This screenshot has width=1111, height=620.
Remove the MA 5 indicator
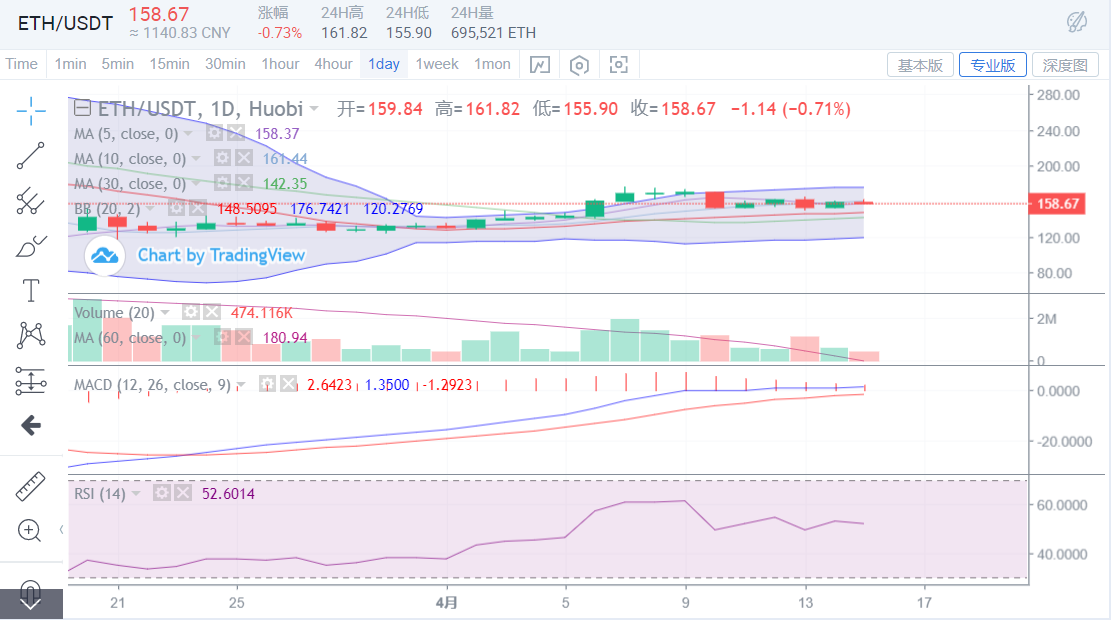point(236,133)
